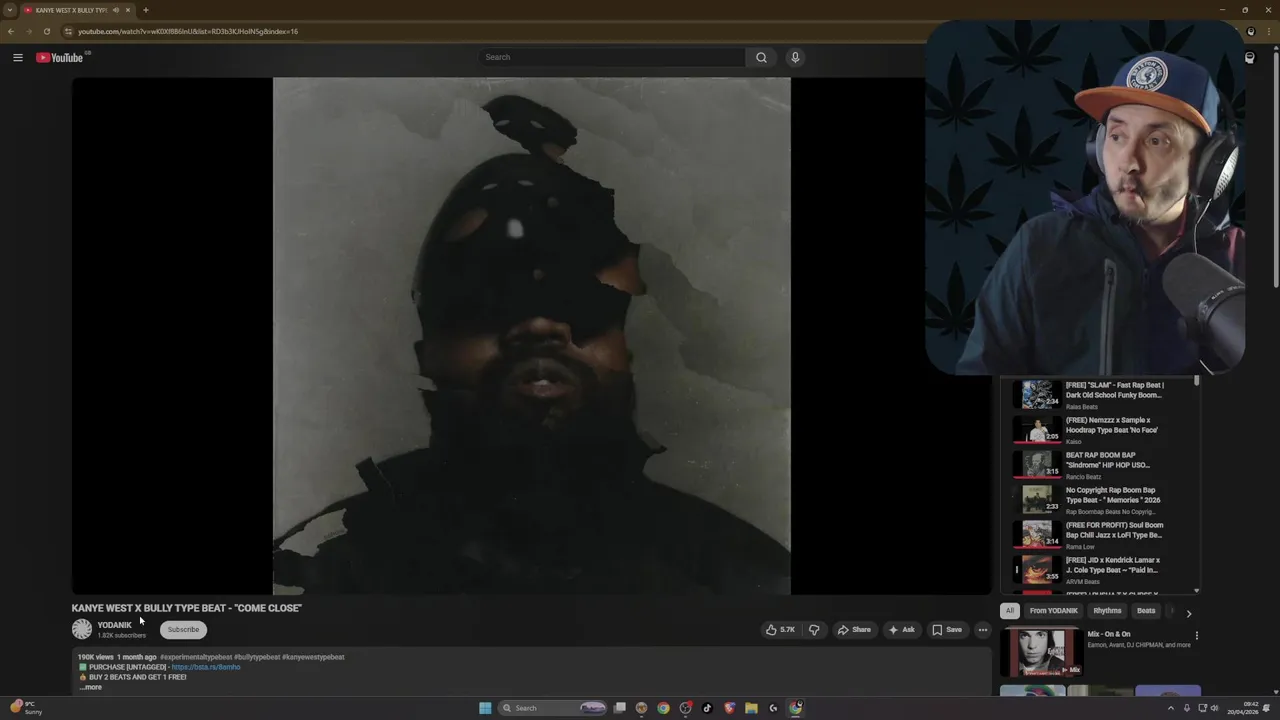Click the Windows taskbar search box
Viewport: 1280px width, 720px height.
(554, 708)
